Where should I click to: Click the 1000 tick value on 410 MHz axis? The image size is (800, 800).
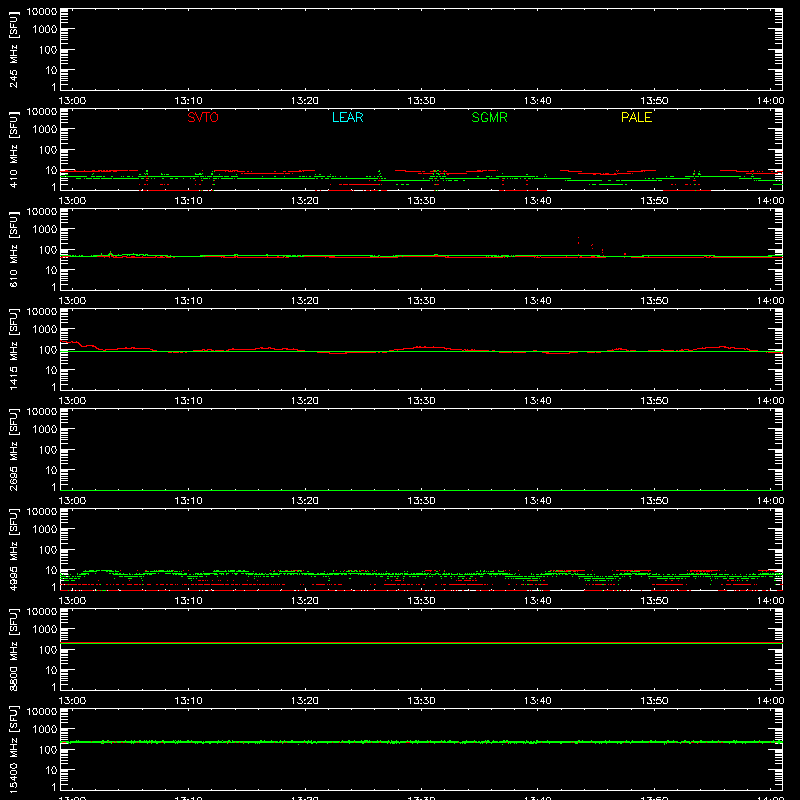click(45, 130)
